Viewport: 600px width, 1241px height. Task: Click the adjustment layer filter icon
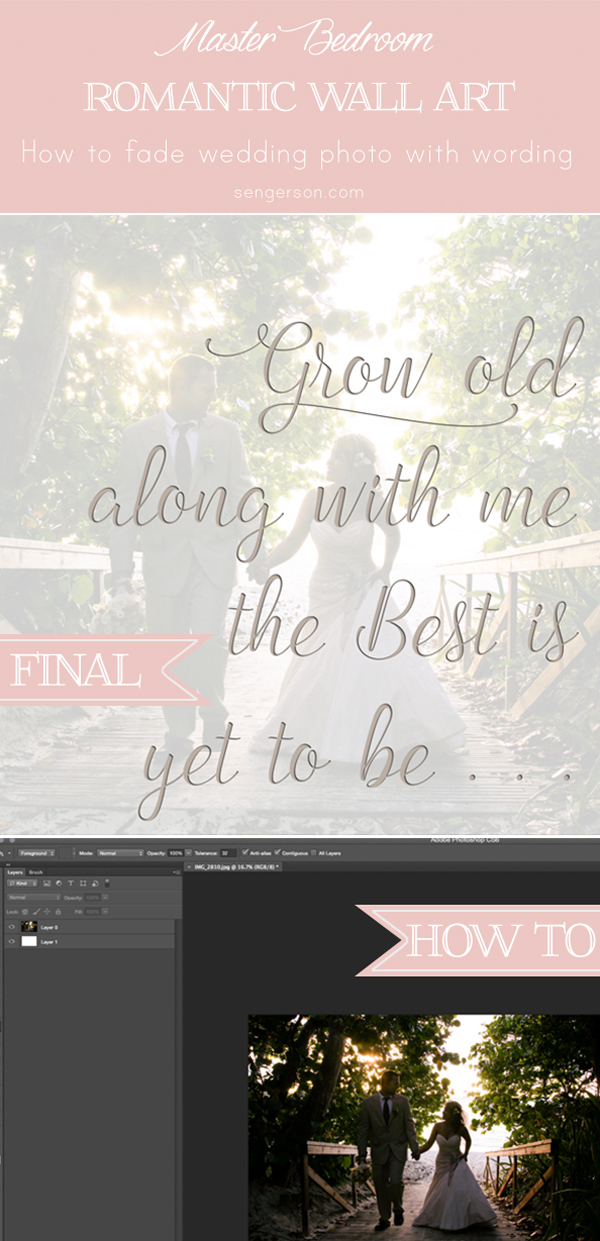click(59, 883)
